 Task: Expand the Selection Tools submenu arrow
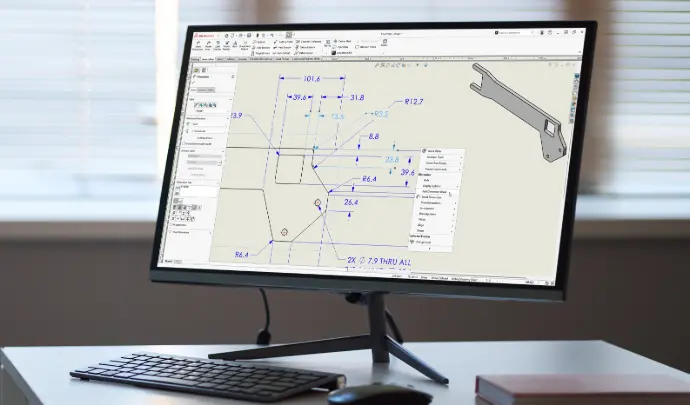[x=462, y=157]
